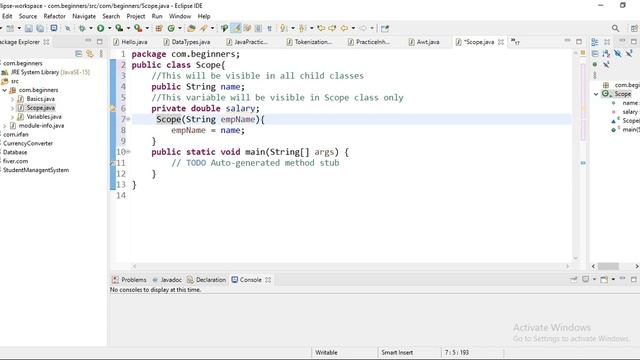Open the Refactor menu

[x=55, y=16]
